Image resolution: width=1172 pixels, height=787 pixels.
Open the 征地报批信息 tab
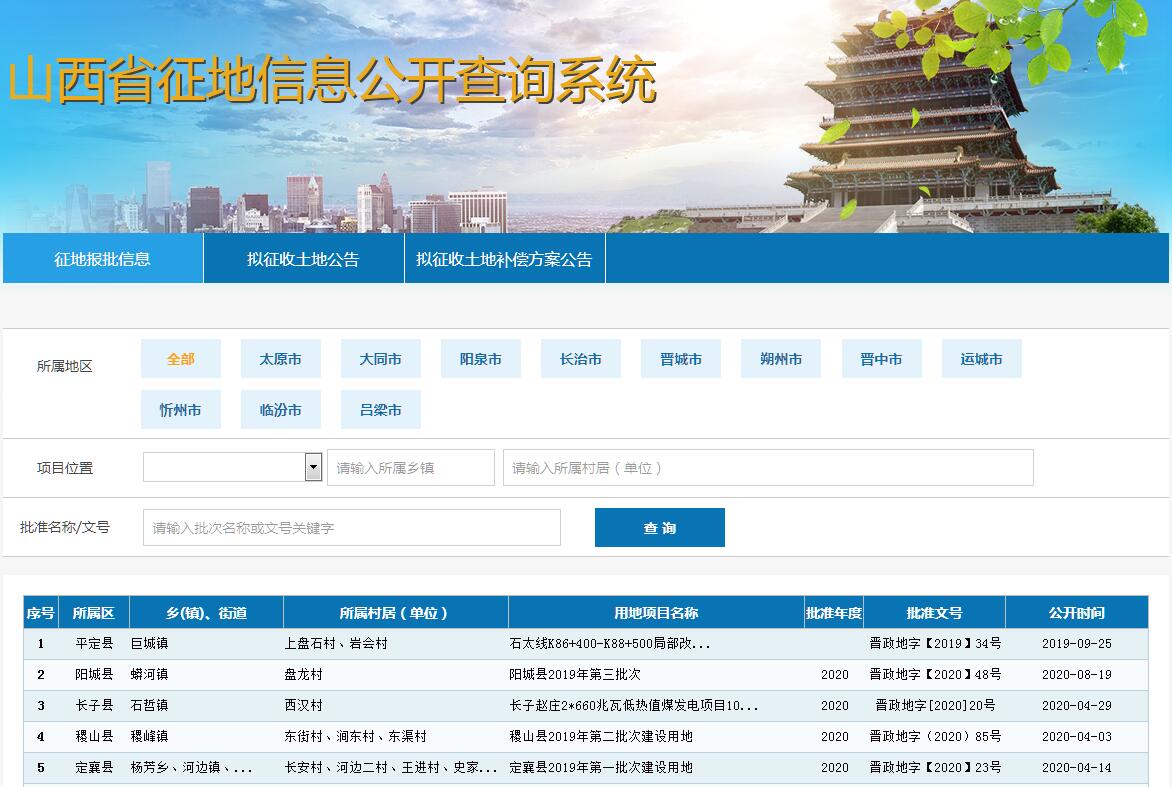pyautogui.click(x=102, y=259)
